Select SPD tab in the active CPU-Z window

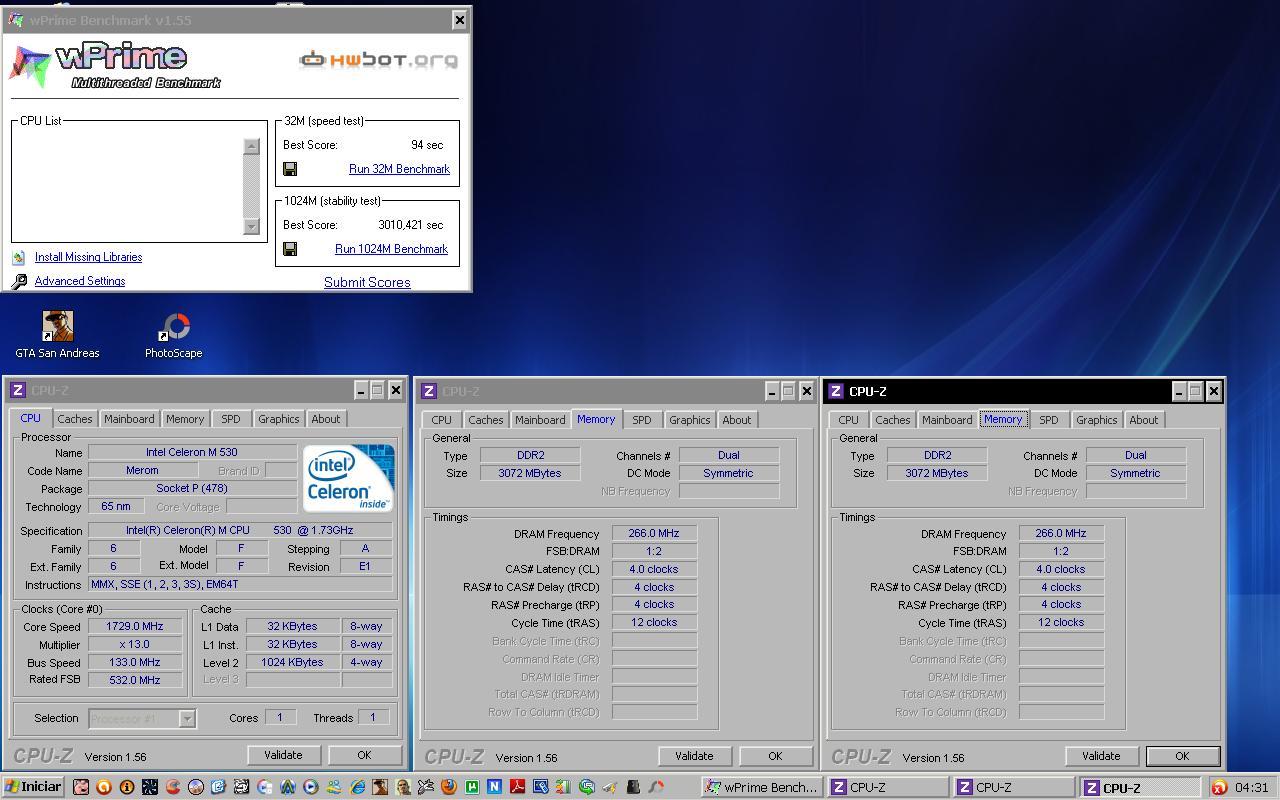click(x=1048, y=420)
